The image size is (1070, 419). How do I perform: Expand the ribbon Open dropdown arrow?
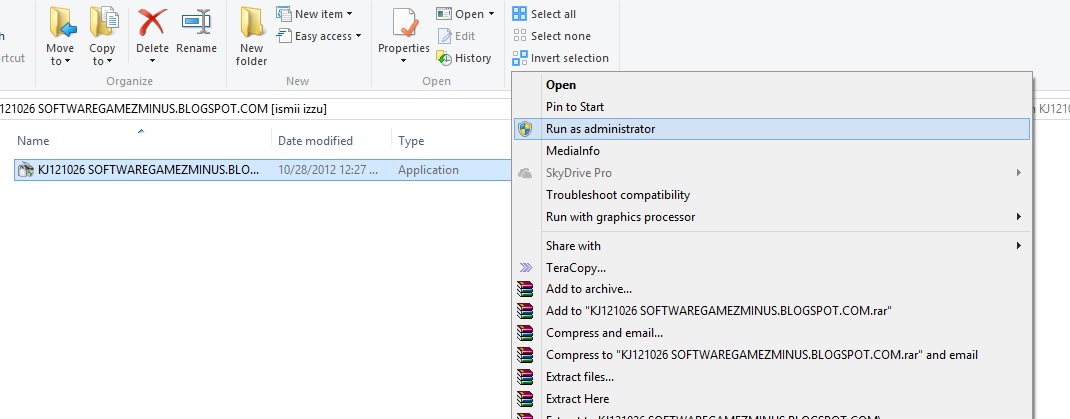tap(491, 14)
